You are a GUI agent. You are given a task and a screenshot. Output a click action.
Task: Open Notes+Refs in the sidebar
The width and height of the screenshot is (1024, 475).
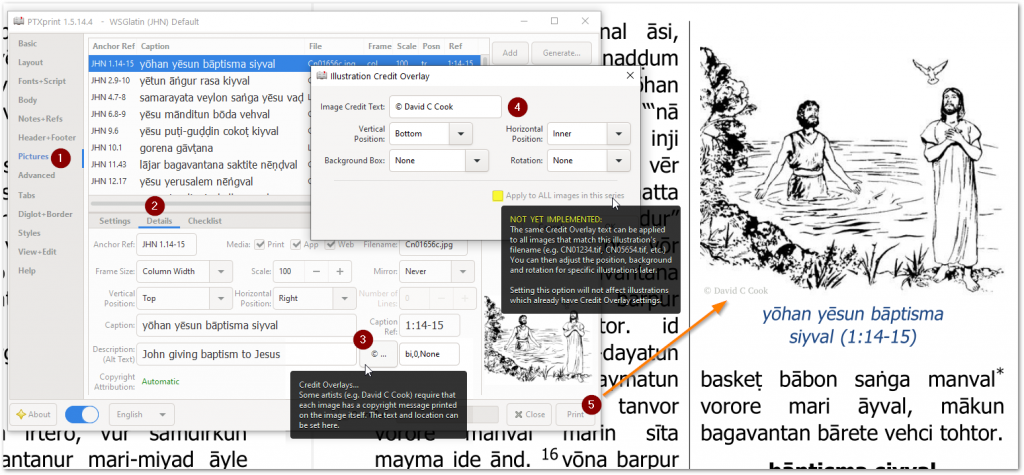point(40,119)
